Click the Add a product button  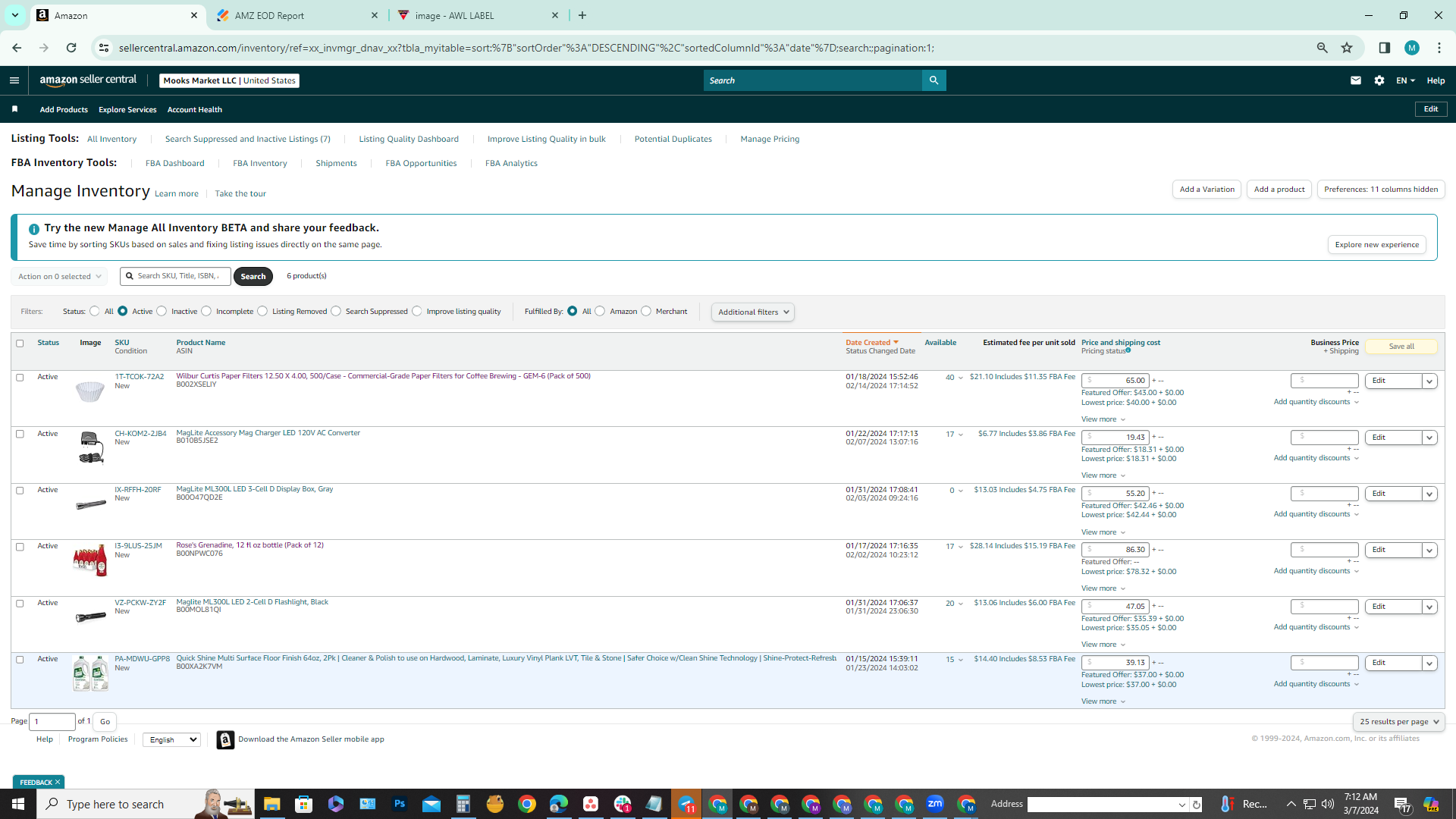(1279, 190)
